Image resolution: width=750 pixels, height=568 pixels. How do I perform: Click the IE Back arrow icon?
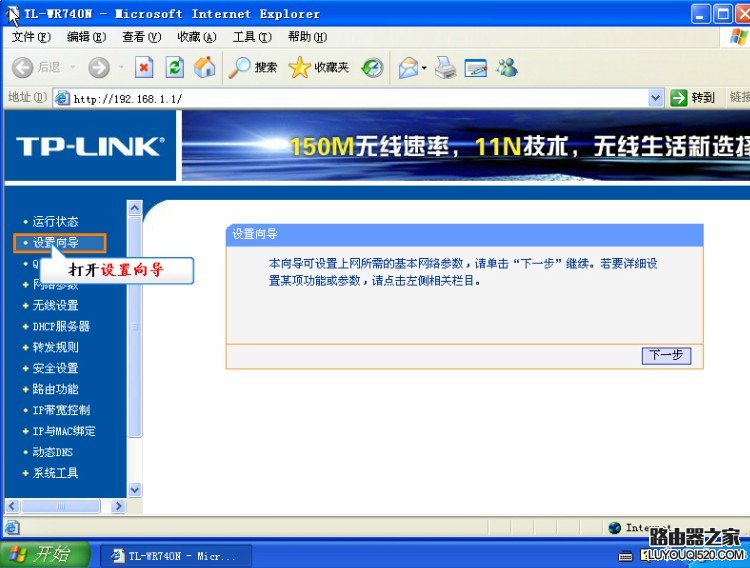22,67
